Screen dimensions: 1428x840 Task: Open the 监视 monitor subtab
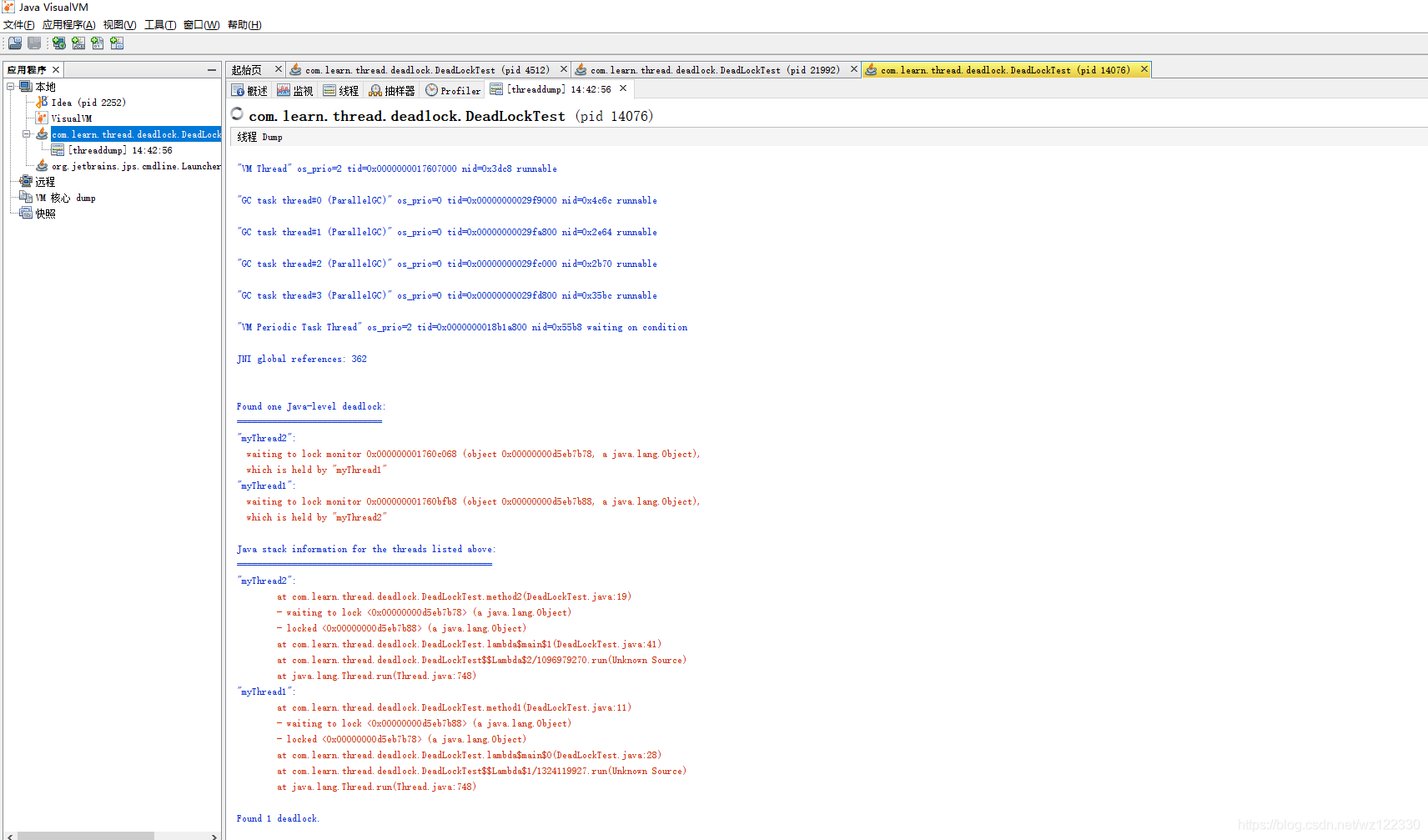coord(295,90)
